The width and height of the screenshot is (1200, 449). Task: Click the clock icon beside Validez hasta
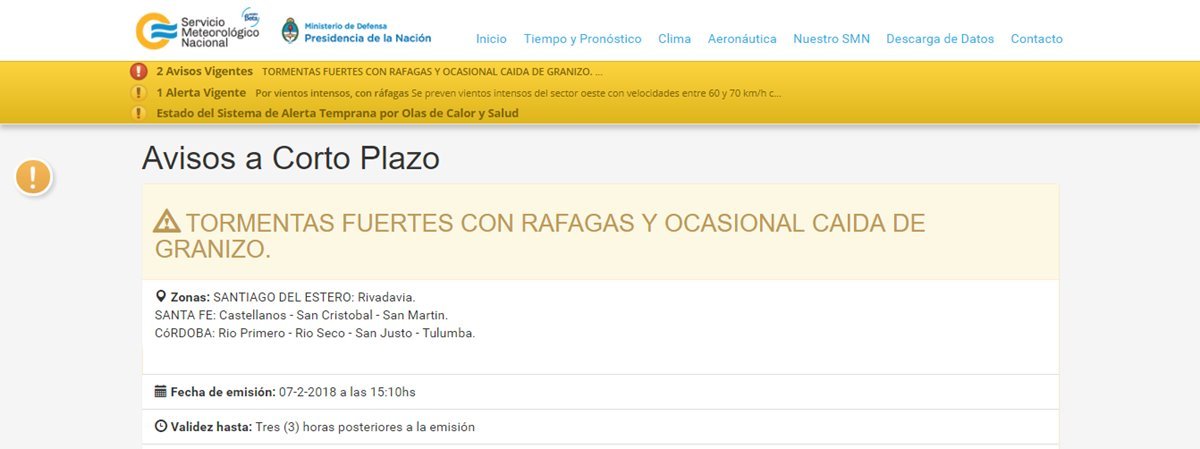[161, 427]
